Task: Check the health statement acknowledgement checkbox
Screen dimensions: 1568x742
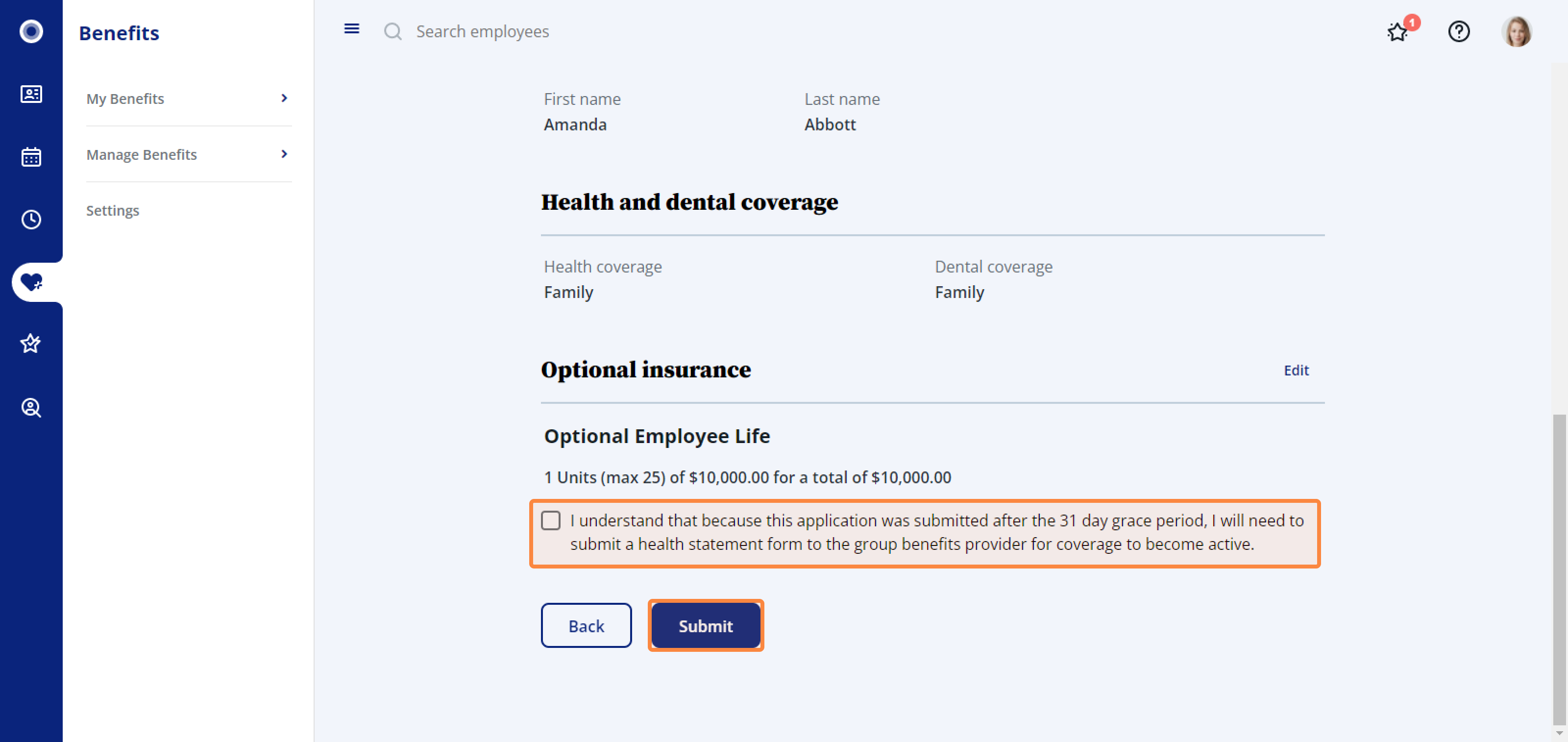Action: [x=551, y=520]
